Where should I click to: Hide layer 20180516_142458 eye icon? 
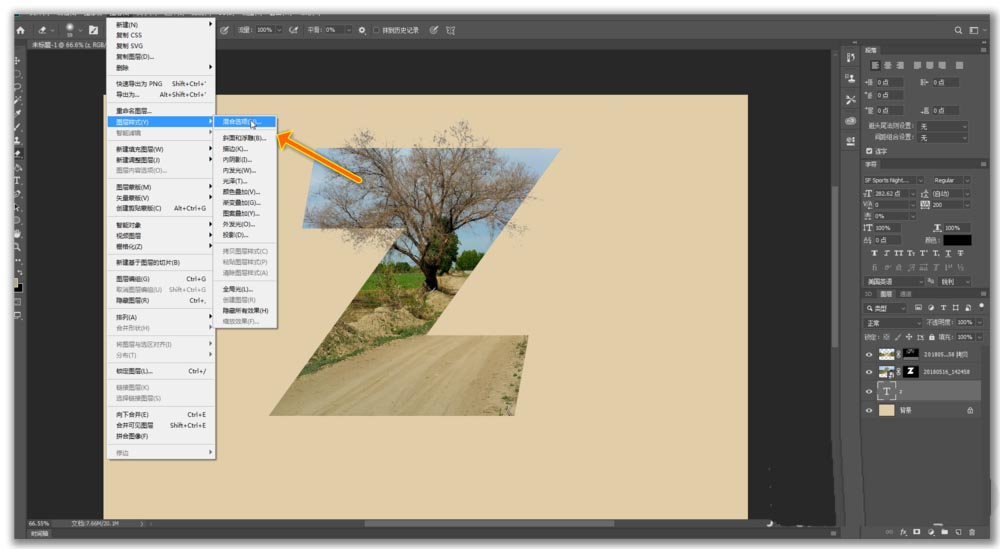(869, 372)
